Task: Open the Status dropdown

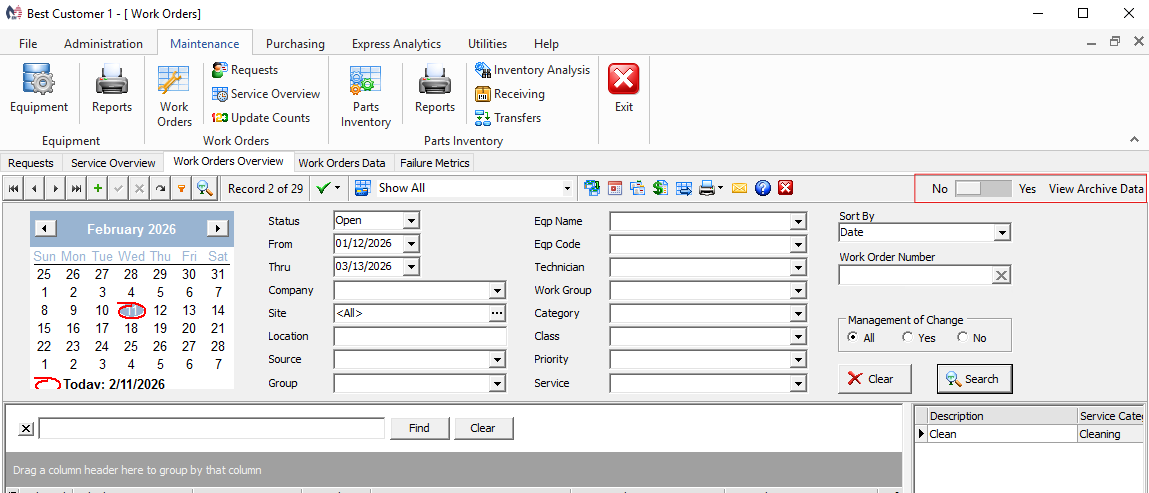Action: tap(410, 220)
